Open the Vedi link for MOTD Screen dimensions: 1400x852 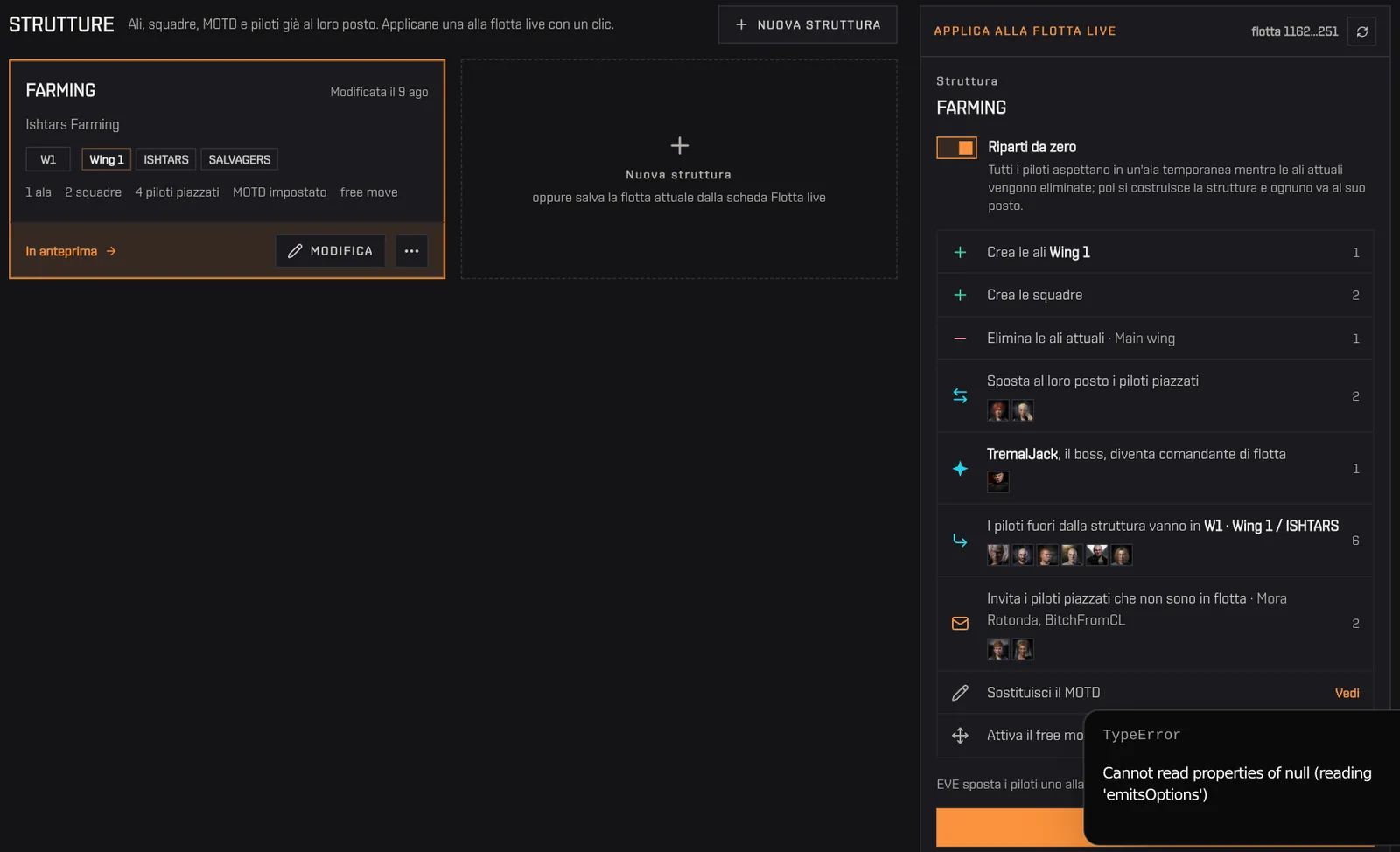pos(1347,694)
